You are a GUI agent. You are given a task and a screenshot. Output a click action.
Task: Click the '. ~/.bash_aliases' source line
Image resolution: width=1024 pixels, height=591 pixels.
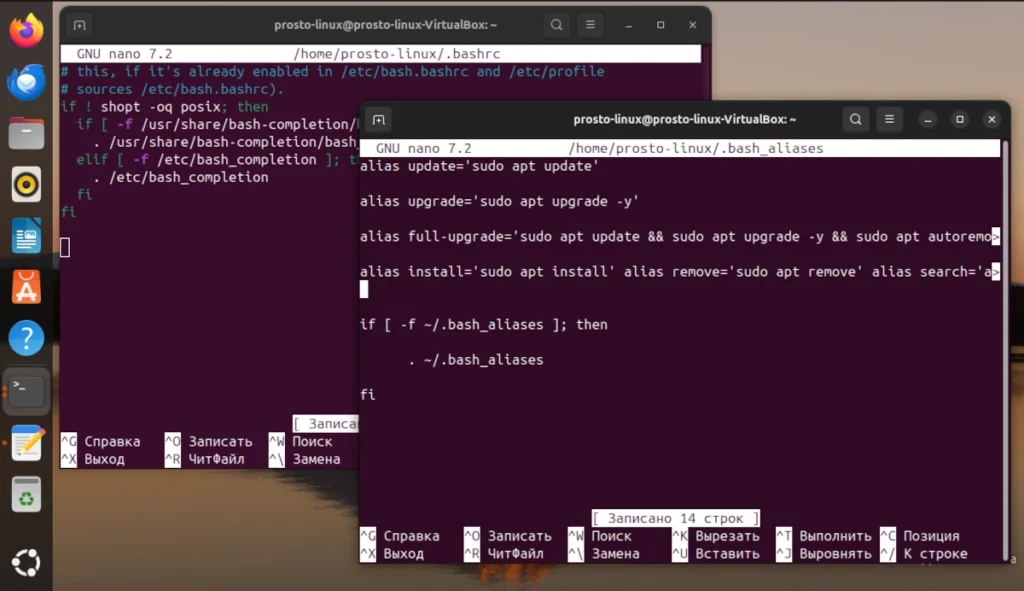pyautogui.click(x=475, y=360)
